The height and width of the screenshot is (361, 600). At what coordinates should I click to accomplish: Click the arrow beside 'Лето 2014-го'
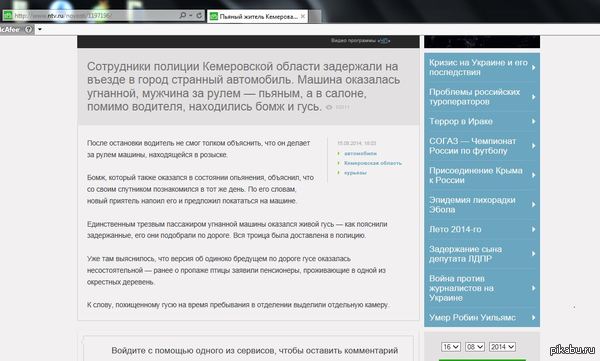(x=533, y=229)
